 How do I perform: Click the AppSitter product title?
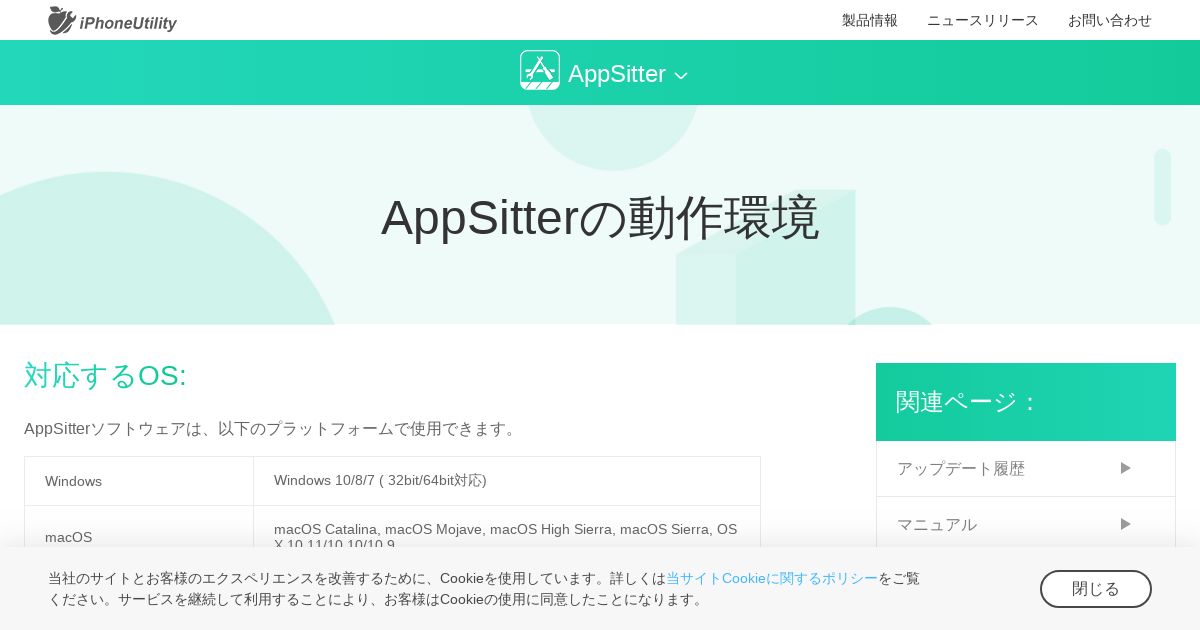pyautogui.click(x=617, y=74)
